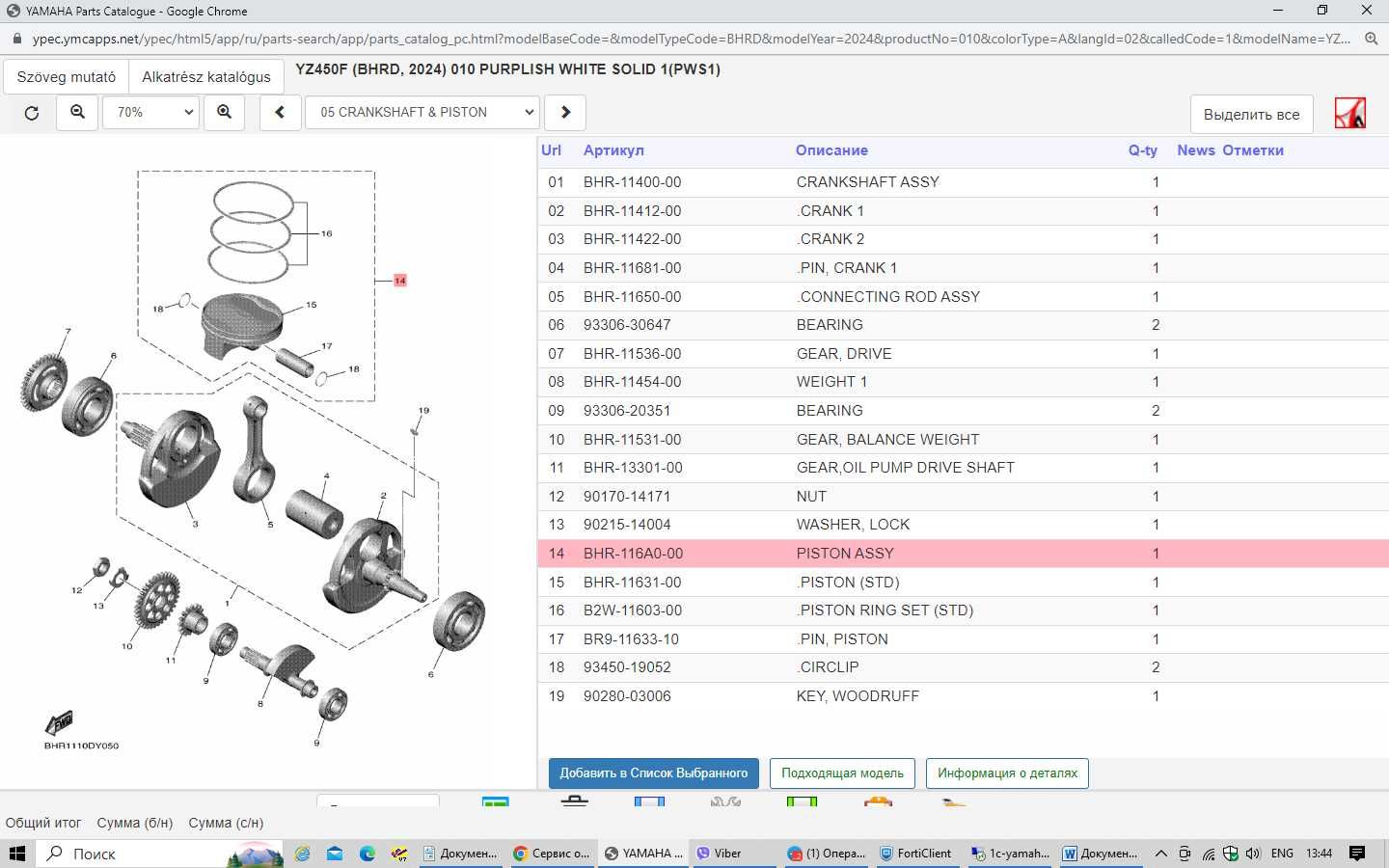
Task: Select the WASHER, LOCK row
Action: pyautogui.click(x=963, y=525)
